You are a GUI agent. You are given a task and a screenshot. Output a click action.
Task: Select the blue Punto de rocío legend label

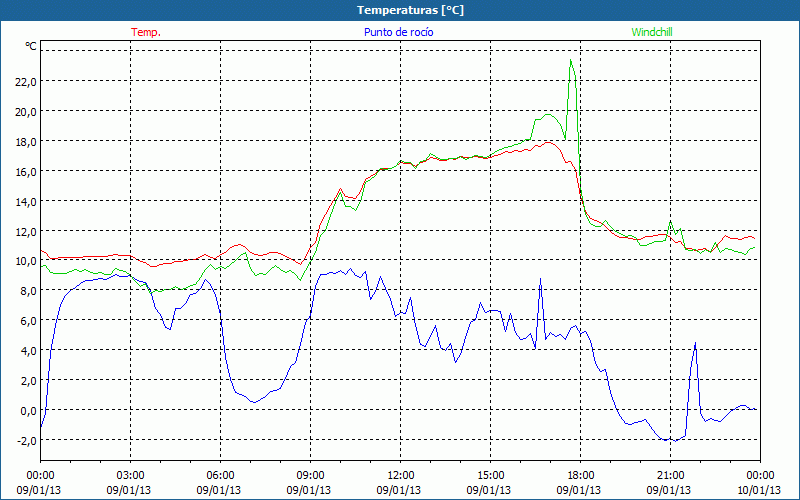pos(398,32)
